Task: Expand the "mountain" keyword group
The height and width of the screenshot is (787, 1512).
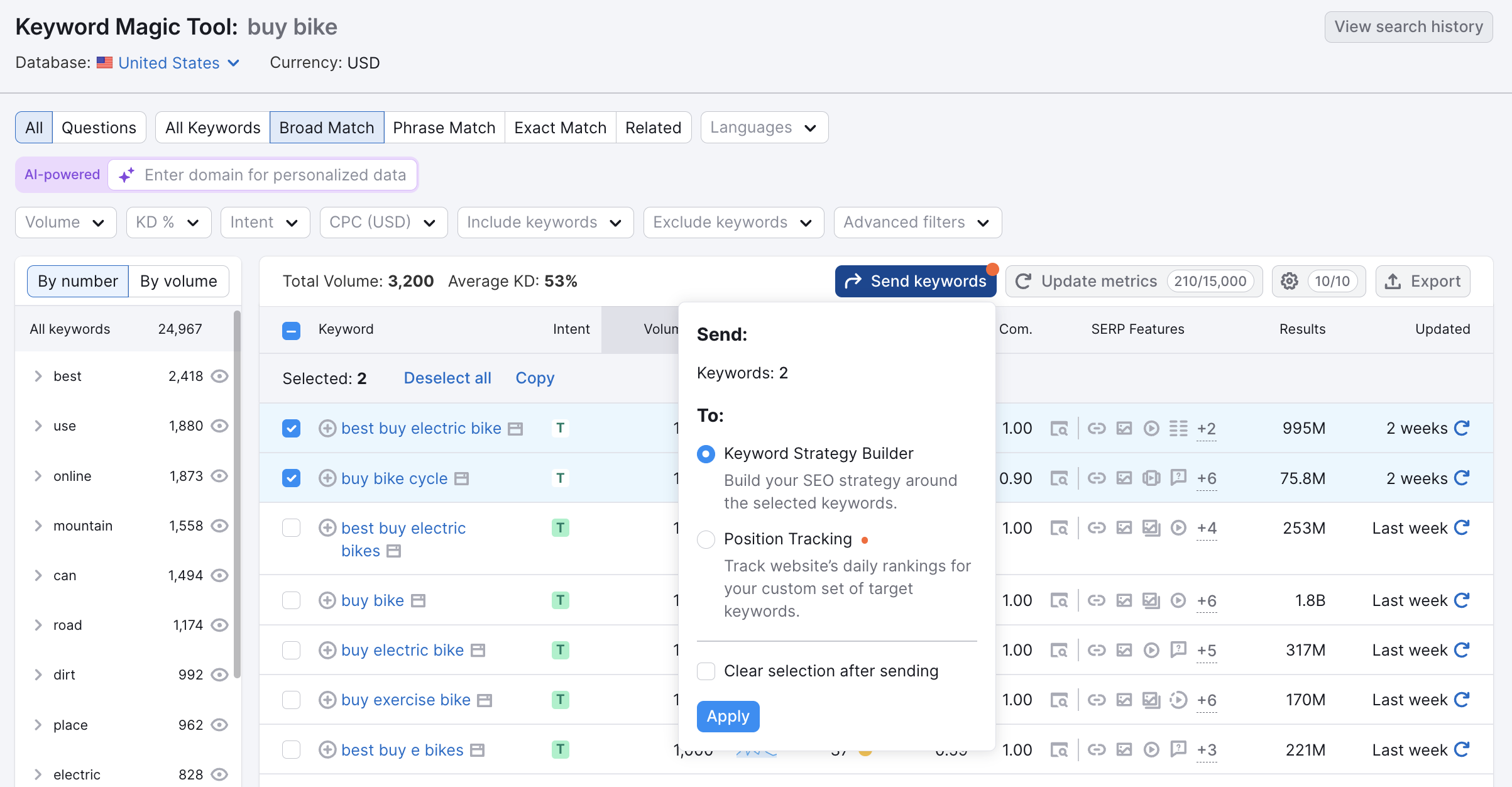Action: pyautogui.click(x=37, y=526)
